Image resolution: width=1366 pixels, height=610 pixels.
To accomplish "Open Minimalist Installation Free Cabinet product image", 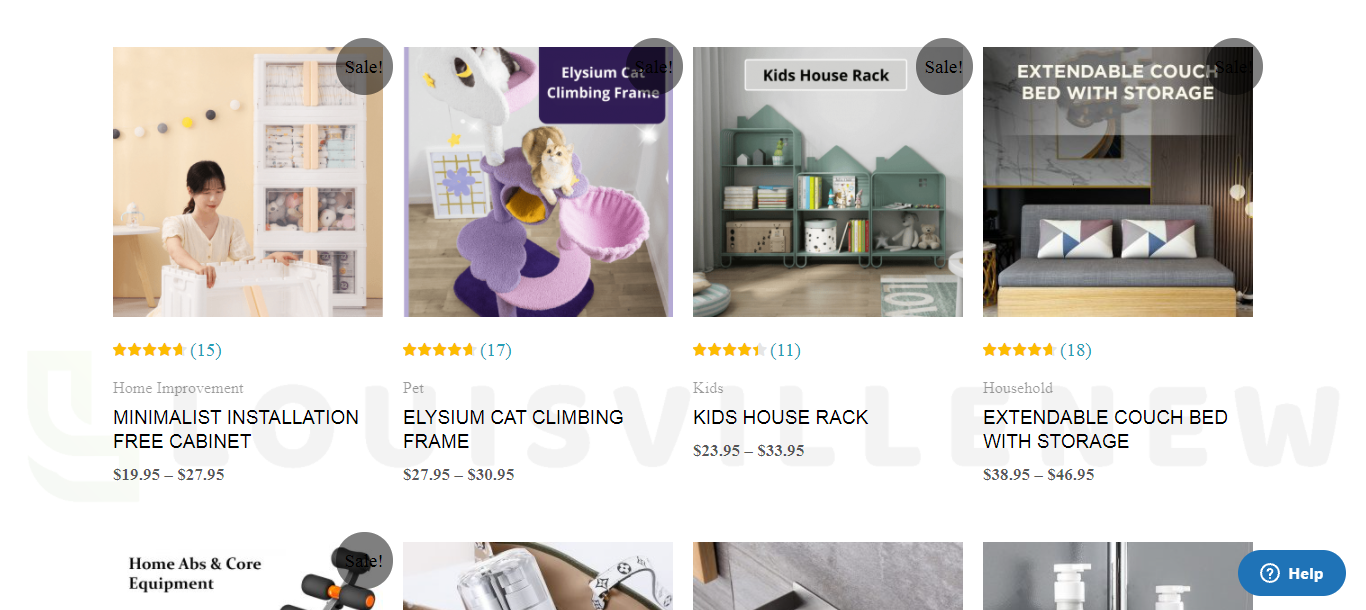I will (247, 182).
